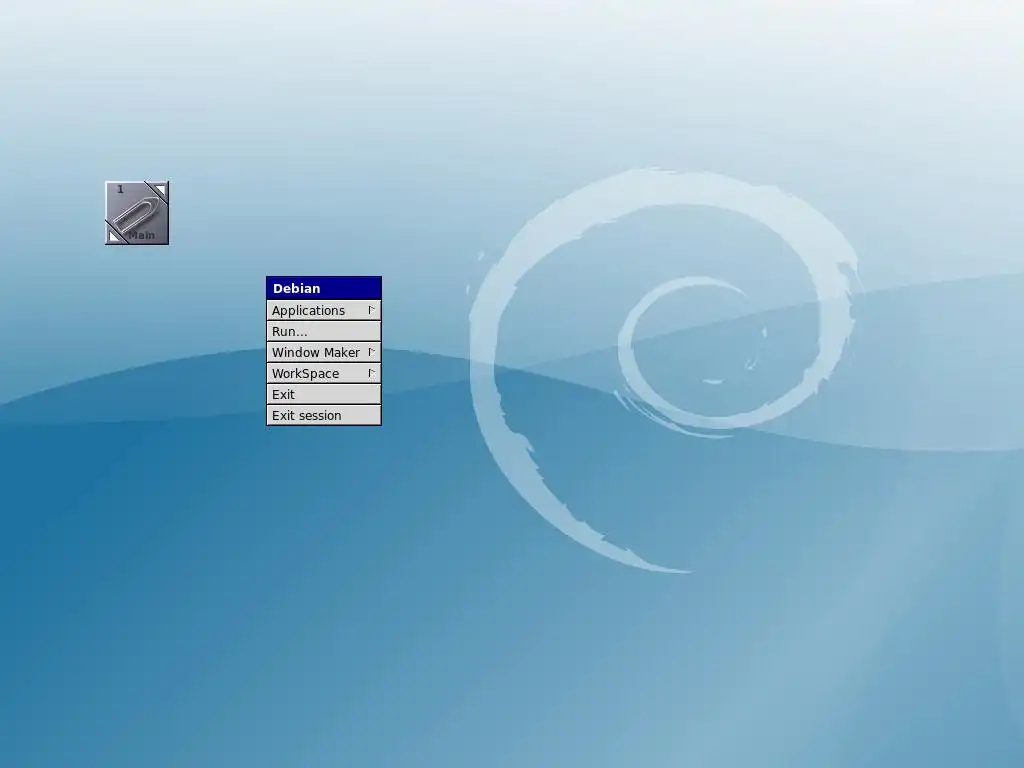Screen dimensions: 1024x768
Task: Choose Run... from the Debian menu
Action: 324,331
